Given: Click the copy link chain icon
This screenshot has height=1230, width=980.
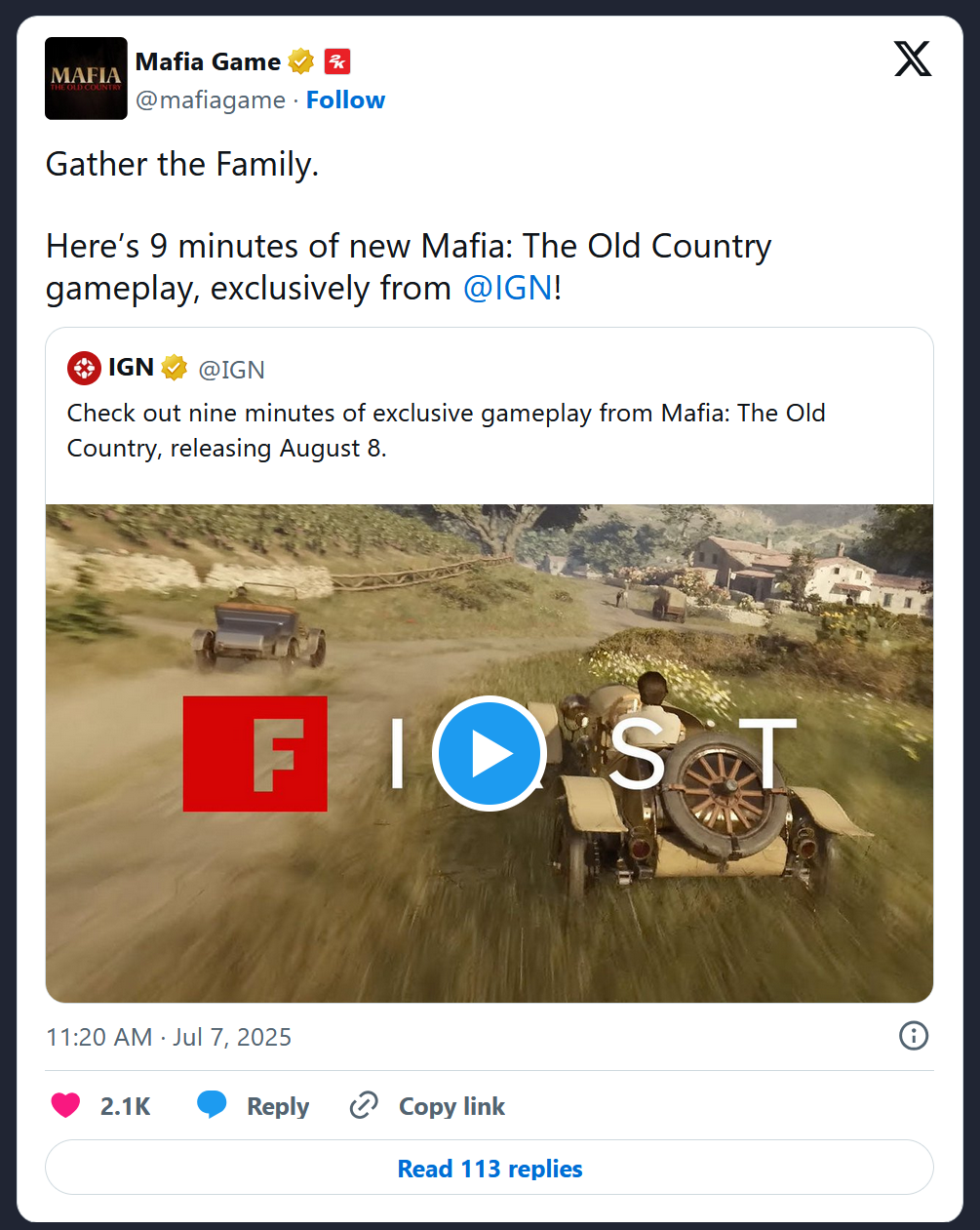Looking at the screenshot, I should 364,1105.
